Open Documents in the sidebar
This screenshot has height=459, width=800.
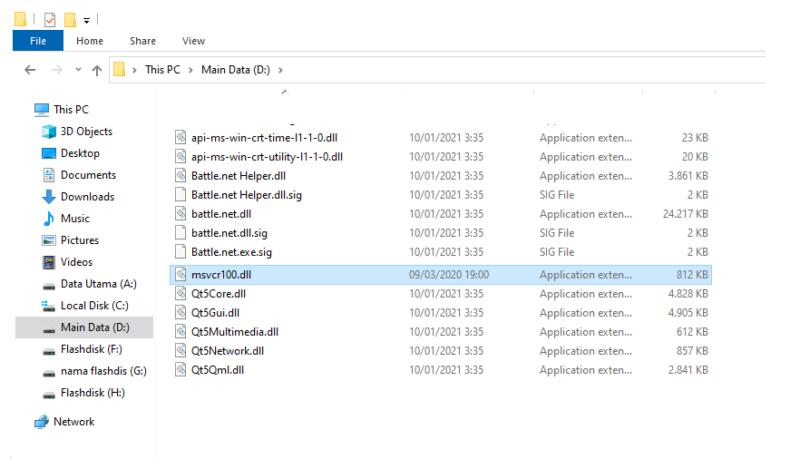pos(88,175)
